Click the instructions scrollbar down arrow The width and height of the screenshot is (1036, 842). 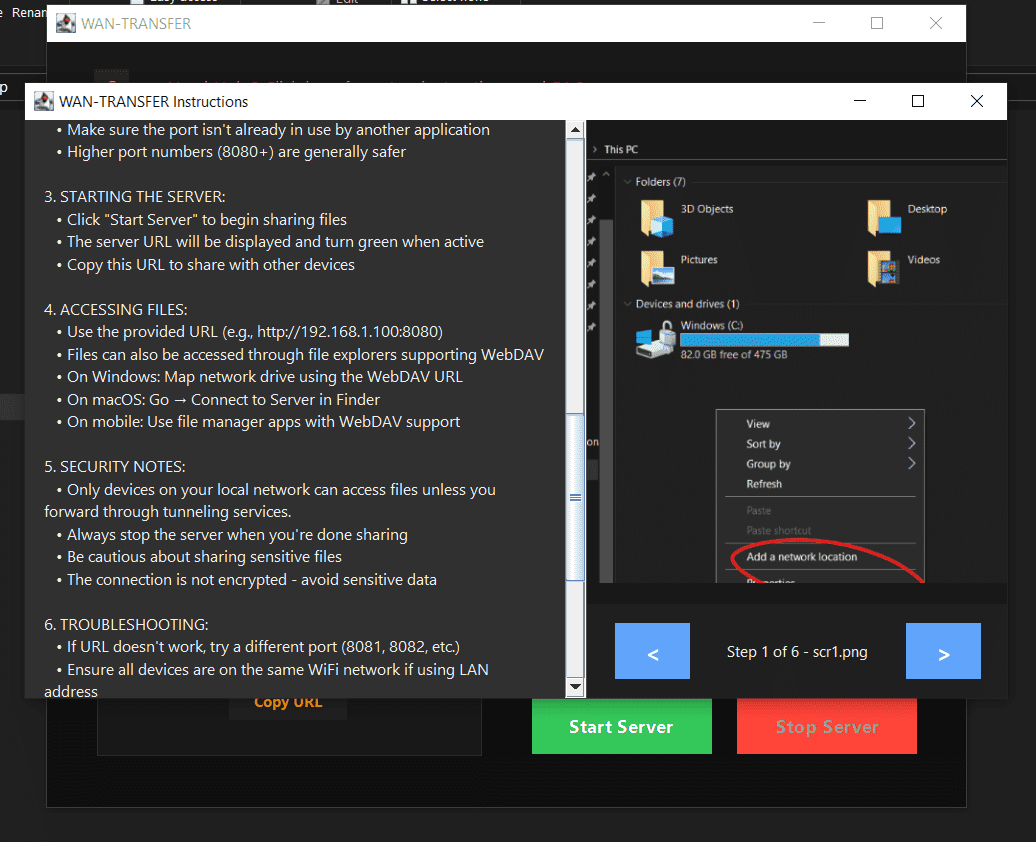click(575, 687)
